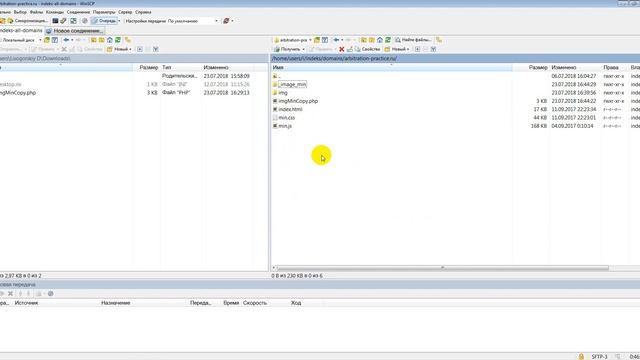Click remote panel root directory icon
This screenshot has width=640, height=360.
click(371, 40)
